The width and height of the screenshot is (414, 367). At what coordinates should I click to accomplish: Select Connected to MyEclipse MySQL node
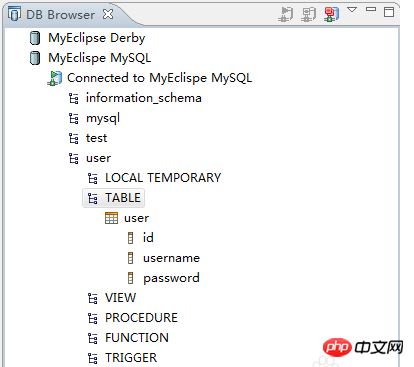click(159, 78)
